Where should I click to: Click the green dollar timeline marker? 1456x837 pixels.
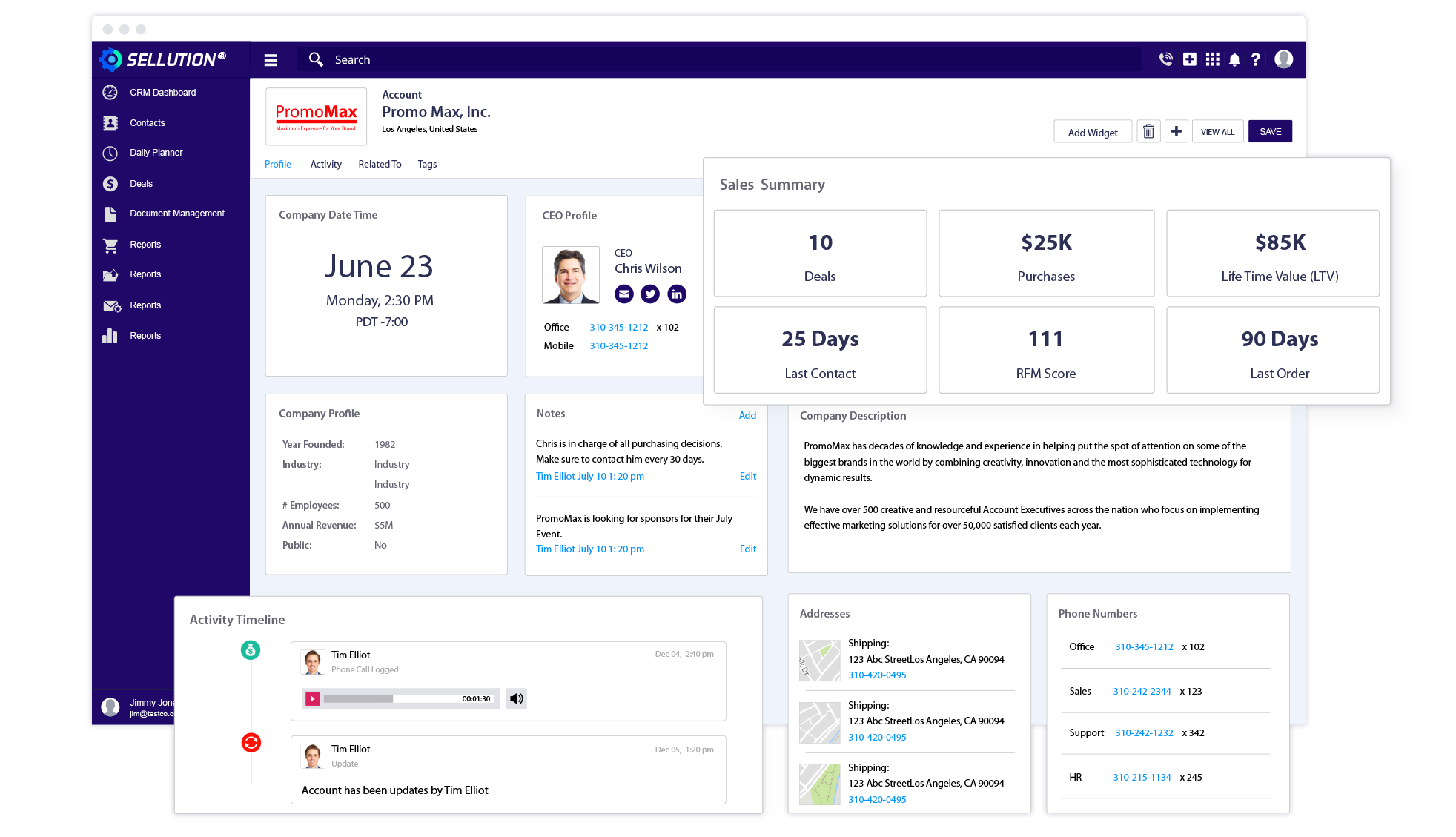pyautogui.click(x=251, y=650)
